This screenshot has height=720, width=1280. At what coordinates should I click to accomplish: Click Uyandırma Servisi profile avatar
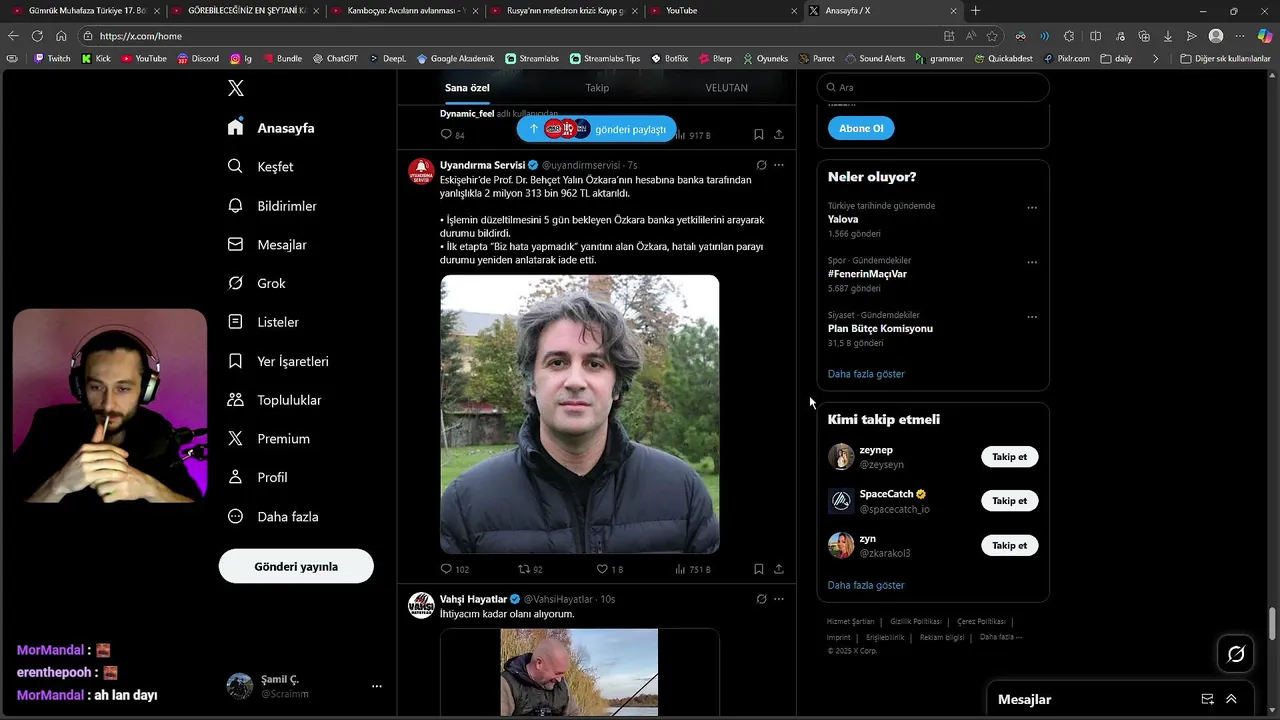421,171
